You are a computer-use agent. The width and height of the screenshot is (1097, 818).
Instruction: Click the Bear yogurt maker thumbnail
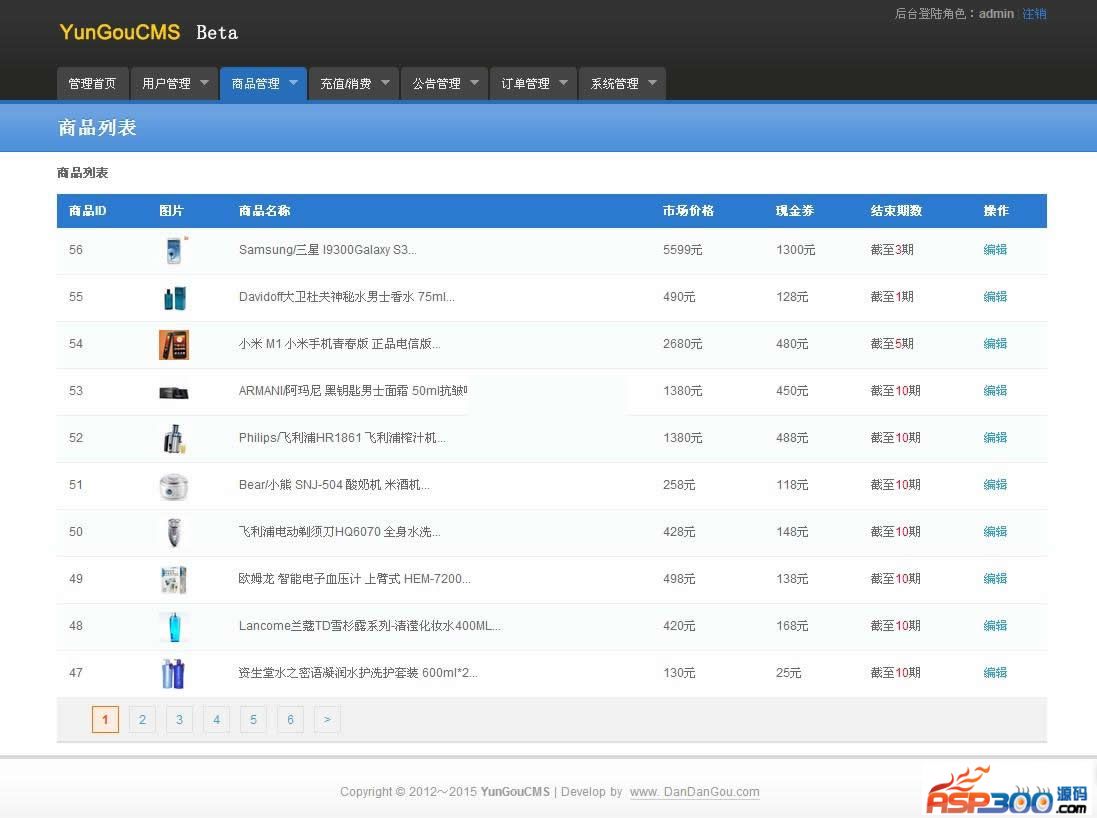click(x=174, y=486)
